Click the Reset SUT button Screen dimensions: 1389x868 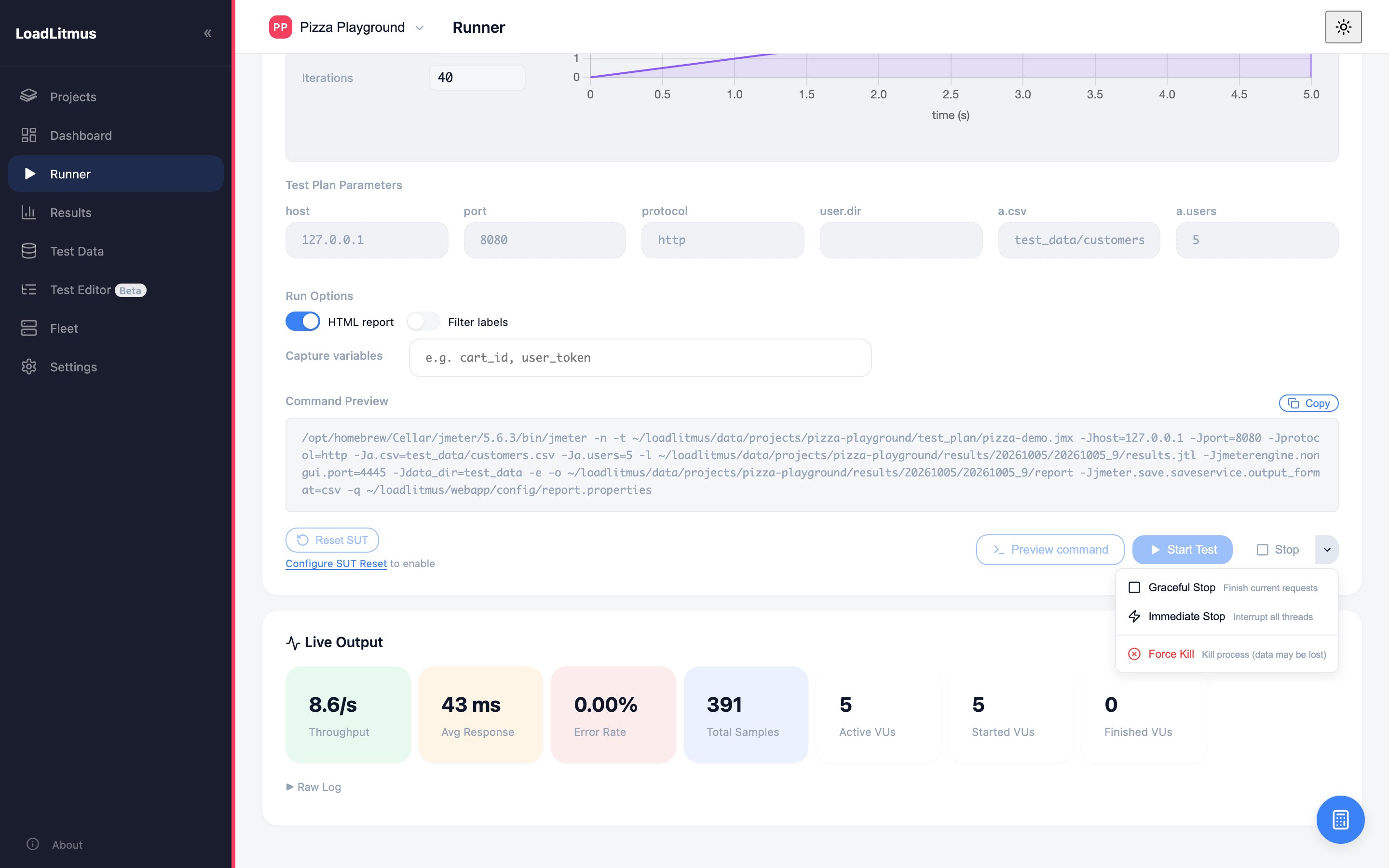click(x=332, y=540)
